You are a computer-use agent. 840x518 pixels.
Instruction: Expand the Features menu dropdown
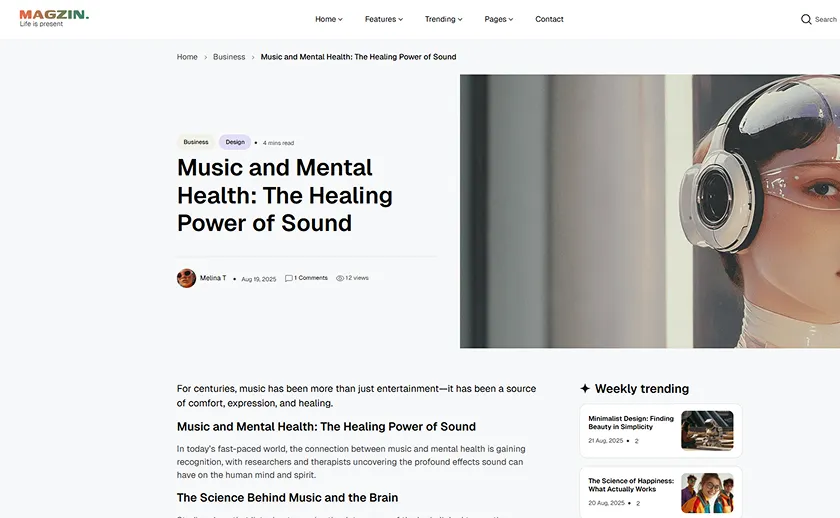pyautogui.click(x=383, y=19)
